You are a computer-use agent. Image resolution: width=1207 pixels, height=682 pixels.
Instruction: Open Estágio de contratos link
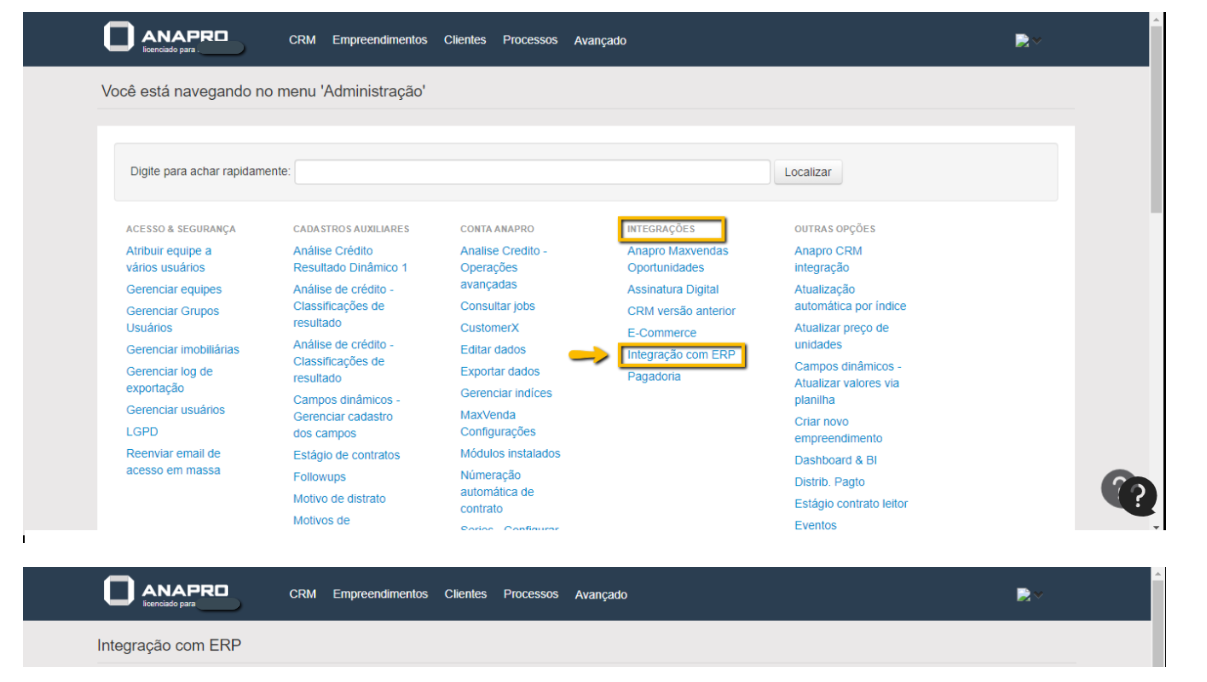tap(346, 455)
